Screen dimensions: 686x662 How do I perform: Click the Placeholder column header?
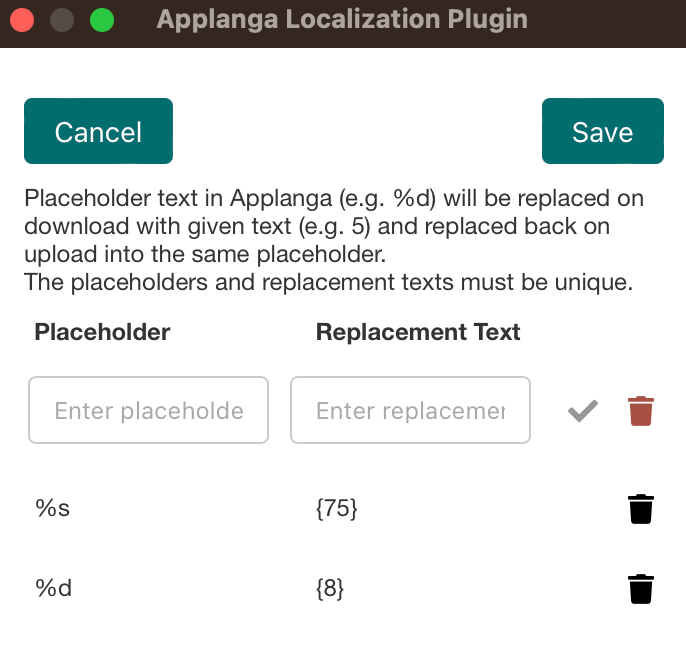102,332
